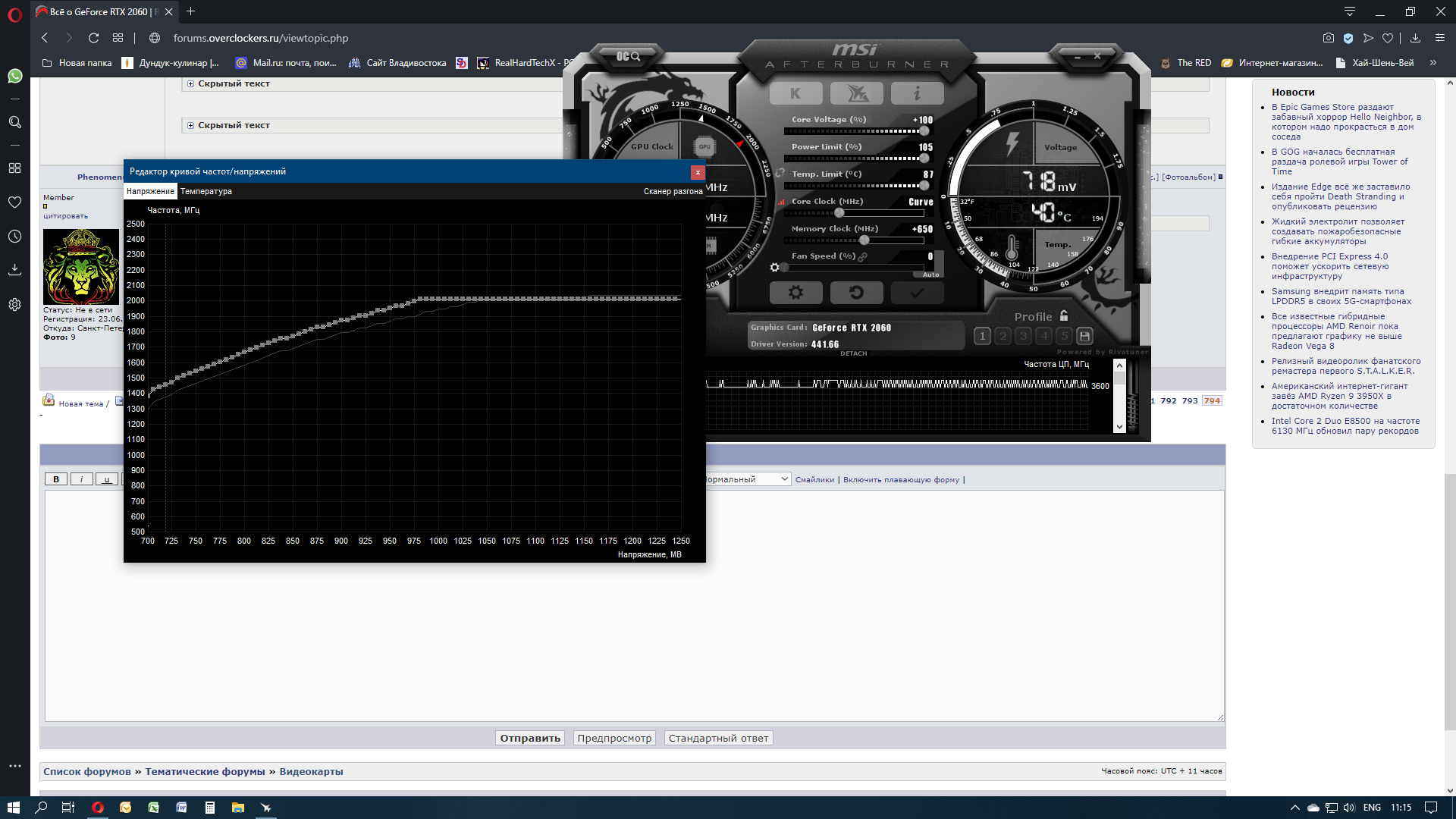The height and width of the screenshot is (819, 1456).
Task: Open the Kombustor K button
Action: click(x=795, y=93)
